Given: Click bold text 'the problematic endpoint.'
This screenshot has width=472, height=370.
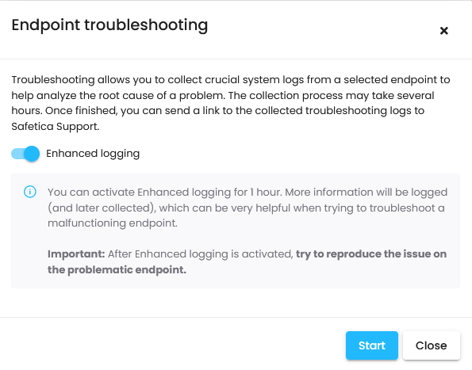Looking at the screenshot, I should (x=117, y=269).
